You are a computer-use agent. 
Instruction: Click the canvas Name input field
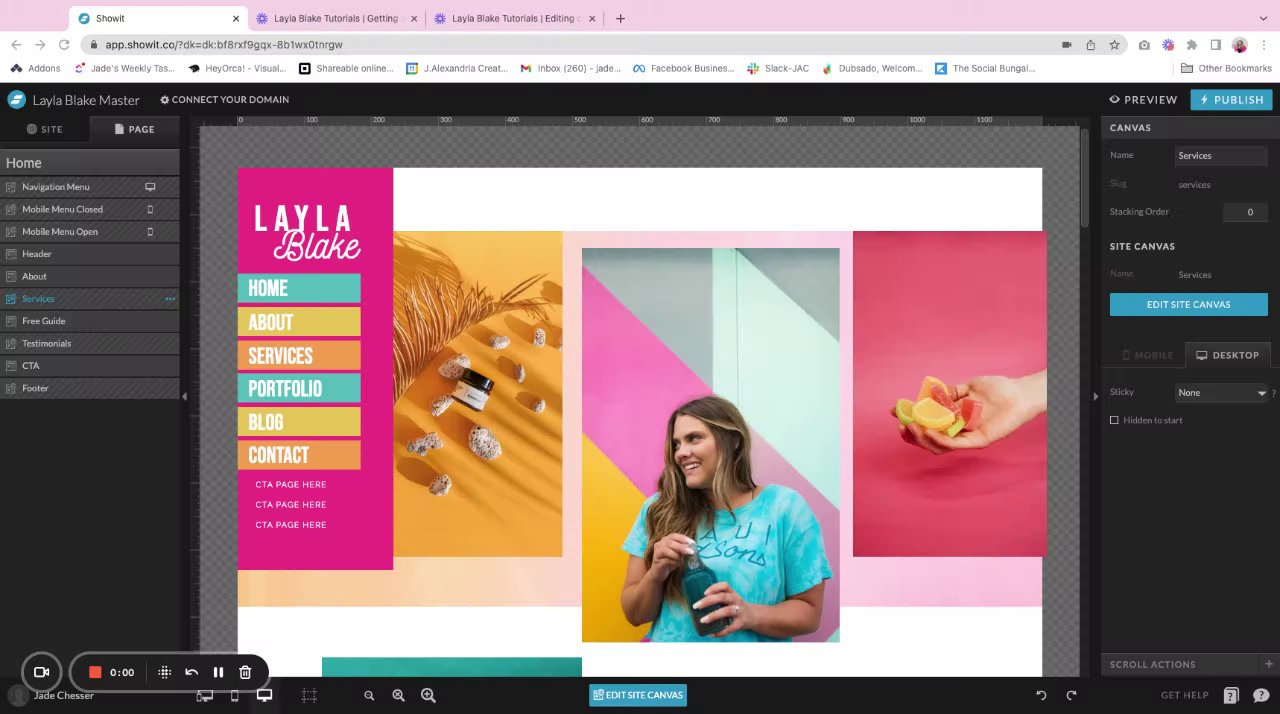1221,156
